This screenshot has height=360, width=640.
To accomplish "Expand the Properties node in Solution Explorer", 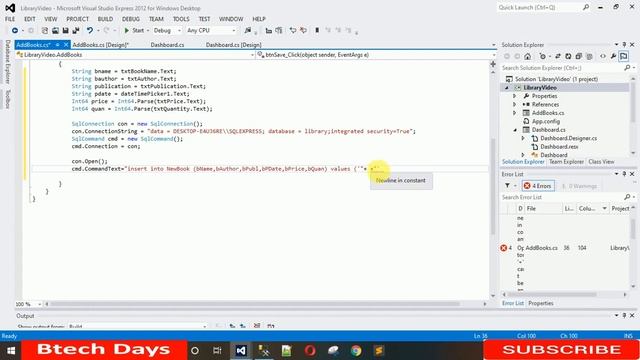I will [x=515, y=96].
